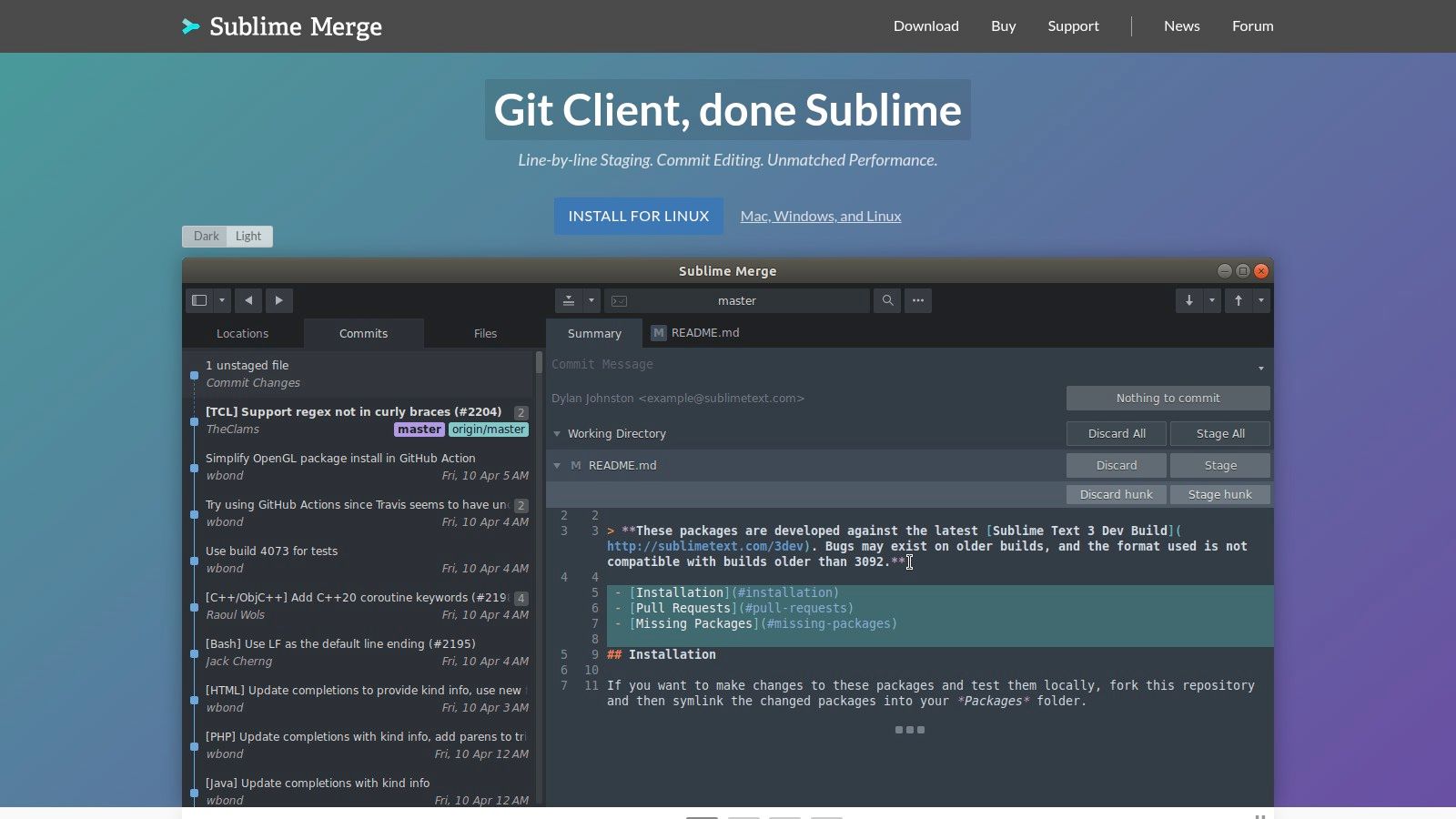Open the more options ellipsis icon
Image resolution: width=1456 pixels, height=819 pixels.
tap(918, 300)
